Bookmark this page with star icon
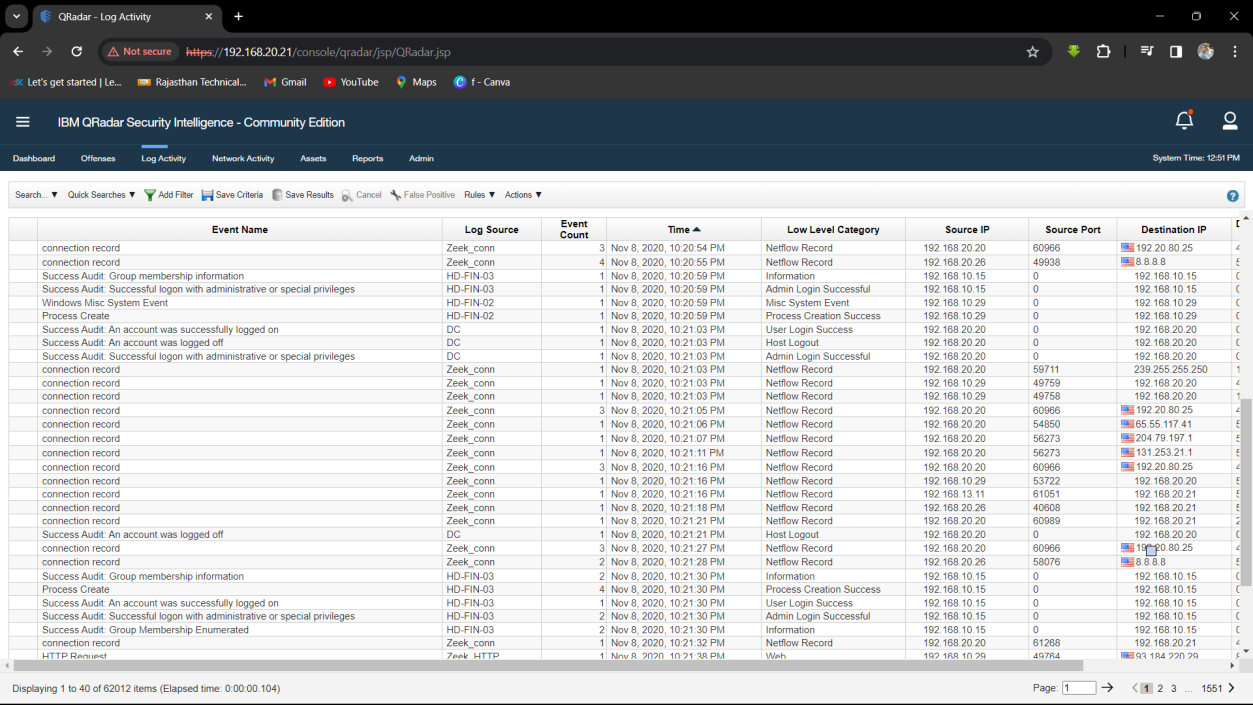 click(1033, 52)
